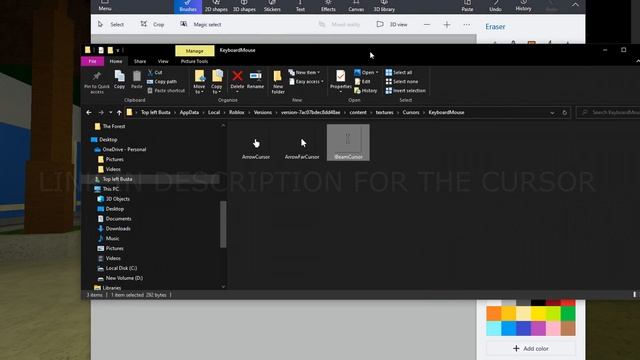Viewport: 640px width, 360px height.
Task: Open History in Paint 3D
Action: coord(523,6)
